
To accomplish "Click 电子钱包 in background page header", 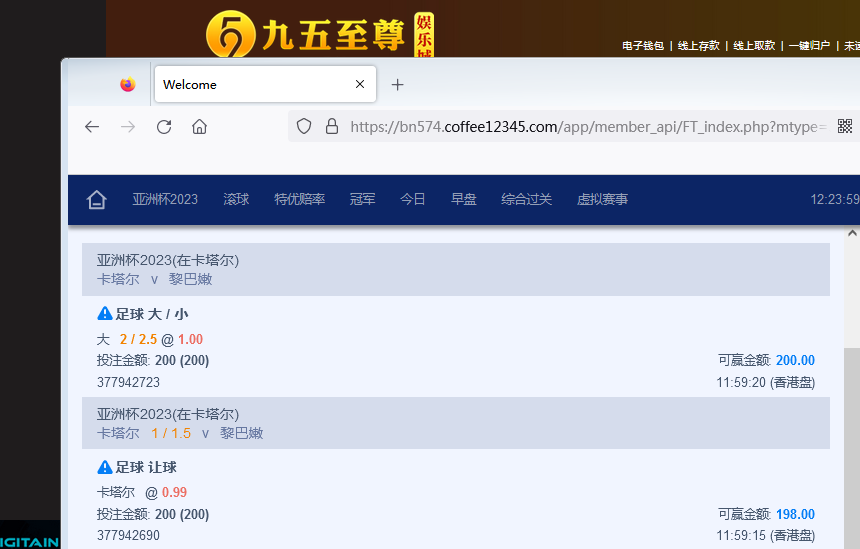I will coord(643,46).
